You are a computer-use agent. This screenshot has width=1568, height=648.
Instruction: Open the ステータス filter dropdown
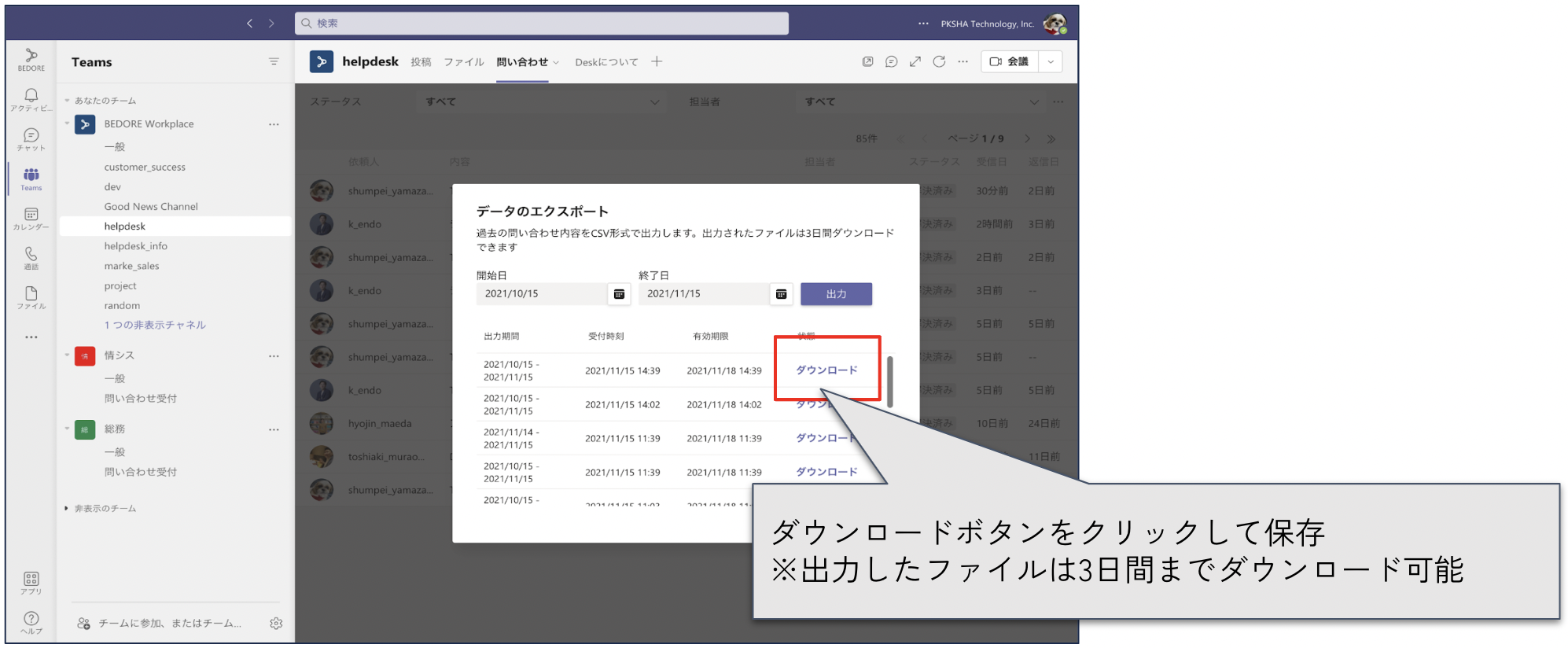click(x=542, y=101)
